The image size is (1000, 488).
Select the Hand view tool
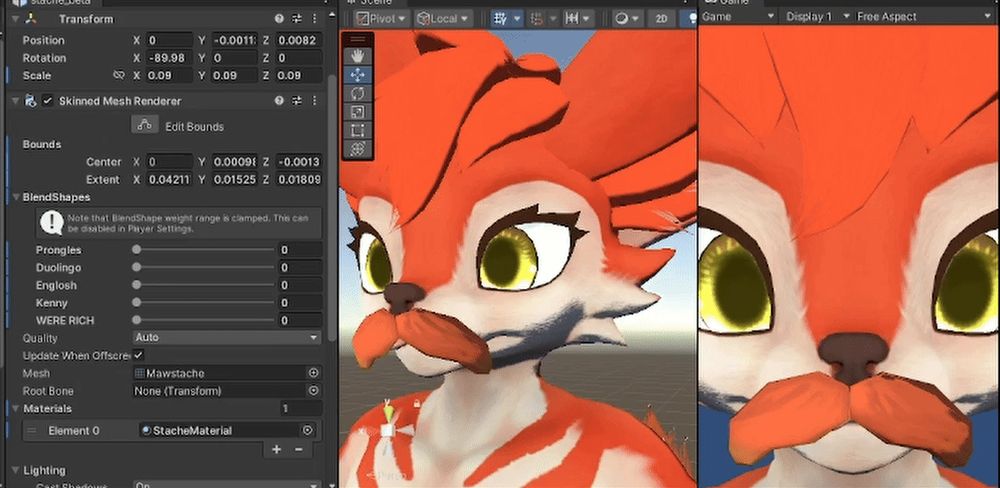tap(357, 56)
